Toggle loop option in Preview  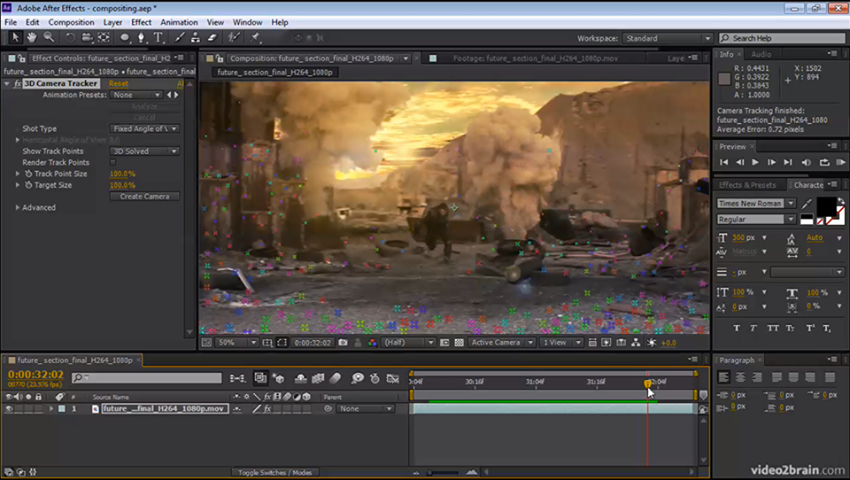tap(824, 162)
